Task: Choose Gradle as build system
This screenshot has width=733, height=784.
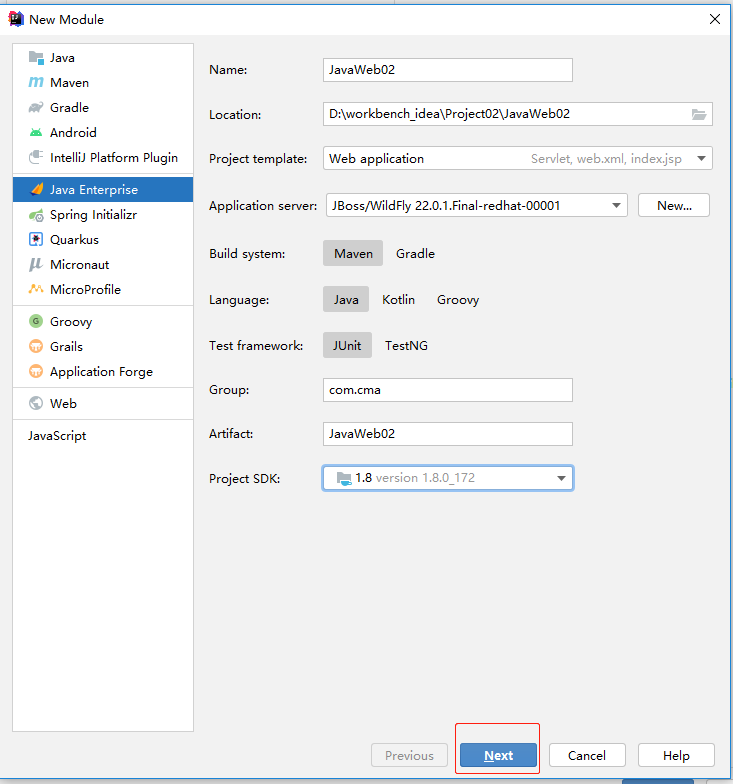Action: tap(415, 254)
